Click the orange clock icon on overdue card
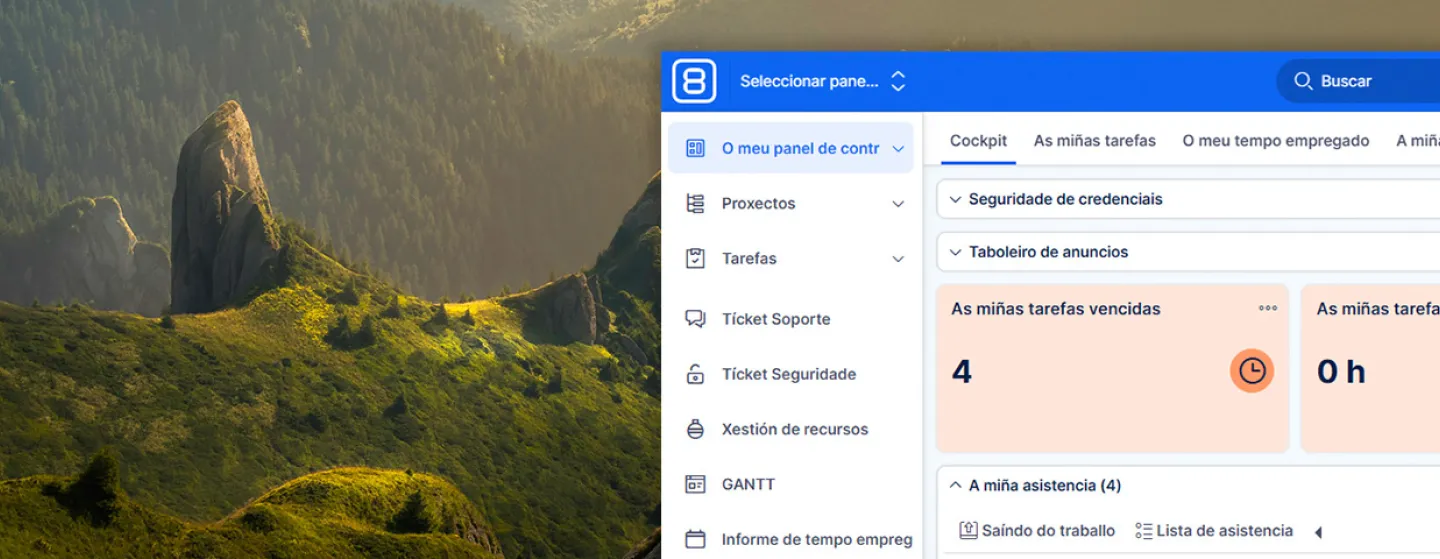 (1252, 371)
